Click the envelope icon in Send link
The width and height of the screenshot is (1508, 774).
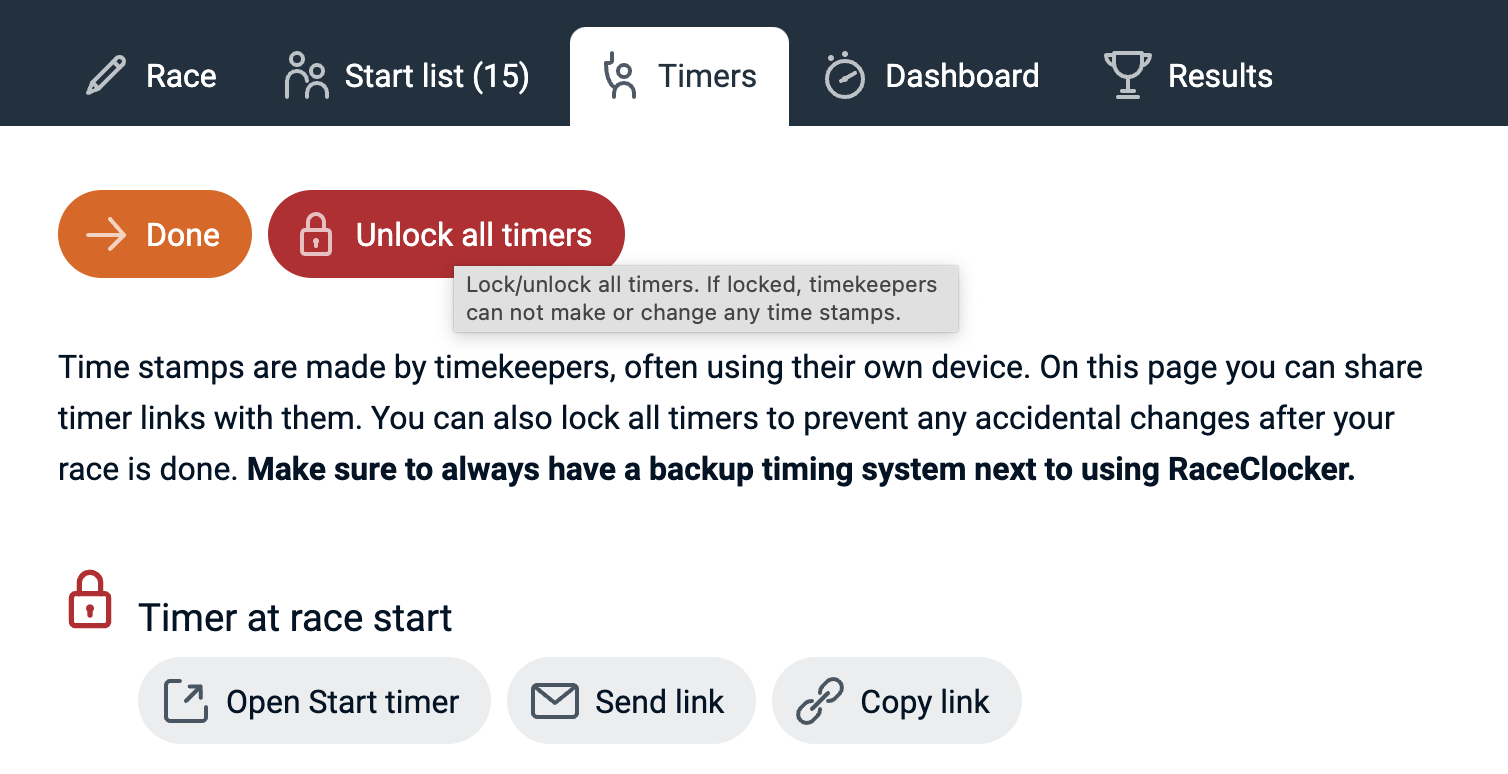click(x=555, y=701)
